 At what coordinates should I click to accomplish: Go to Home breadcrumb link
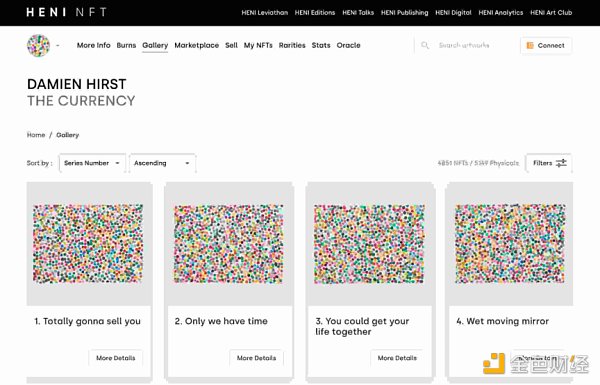coord(36,135)
